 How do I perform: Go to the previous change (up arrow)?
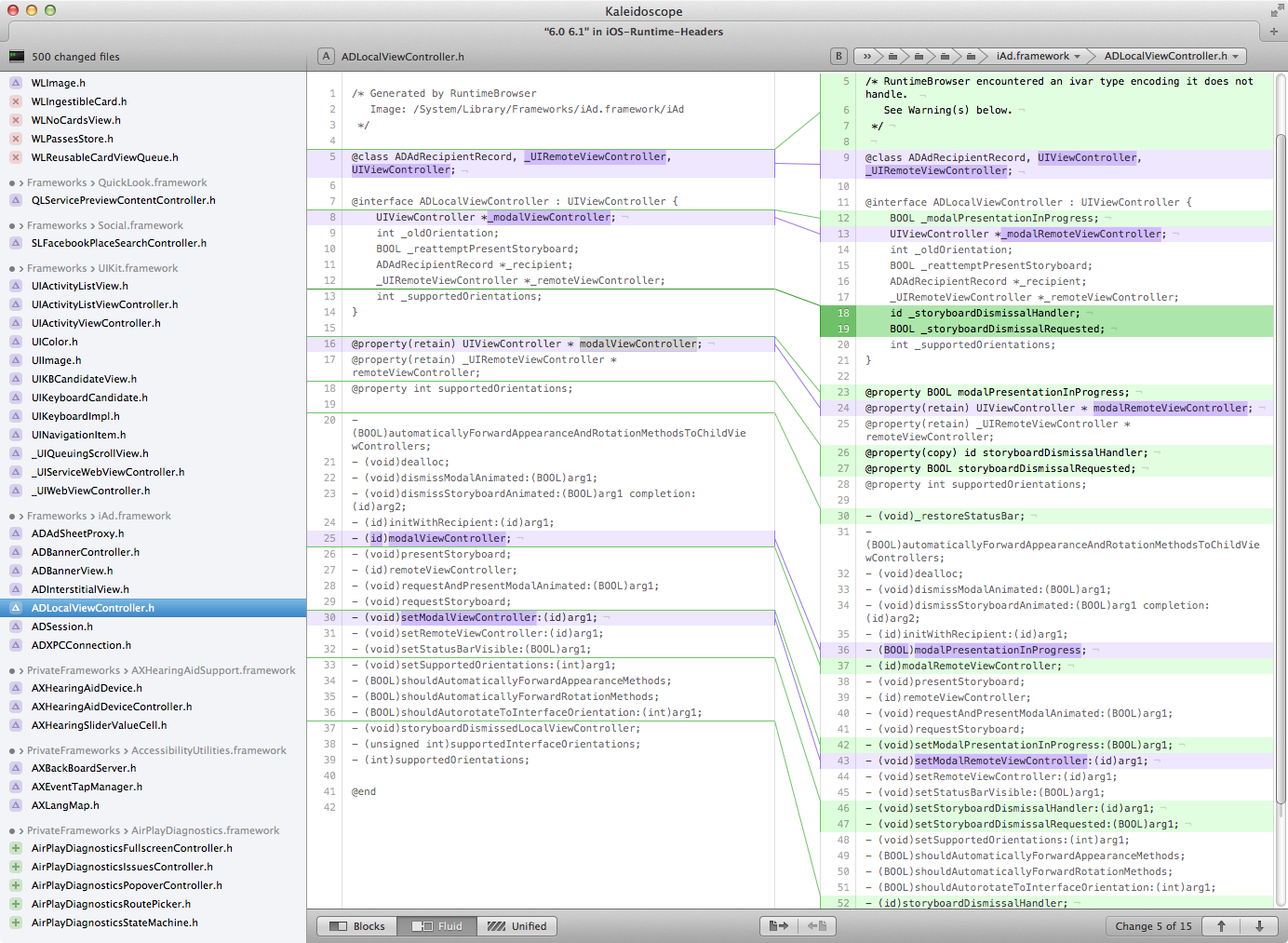click(1221, 926)
